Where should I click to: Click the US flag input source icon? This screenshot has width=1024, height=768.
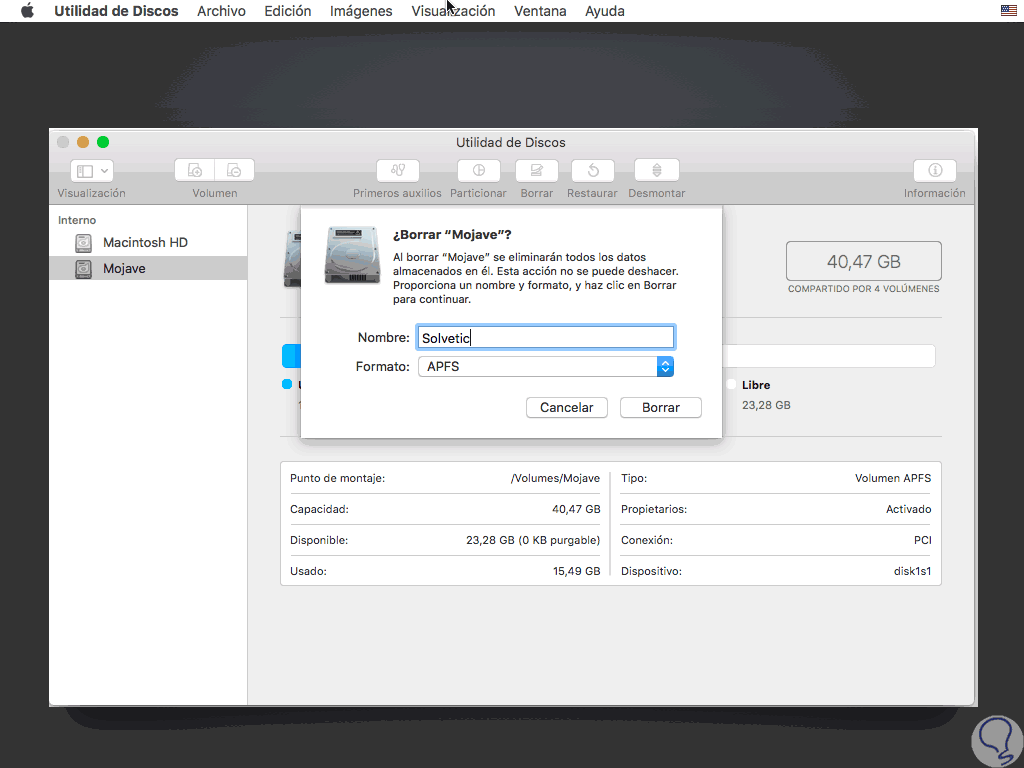[x=1008, y=10]
